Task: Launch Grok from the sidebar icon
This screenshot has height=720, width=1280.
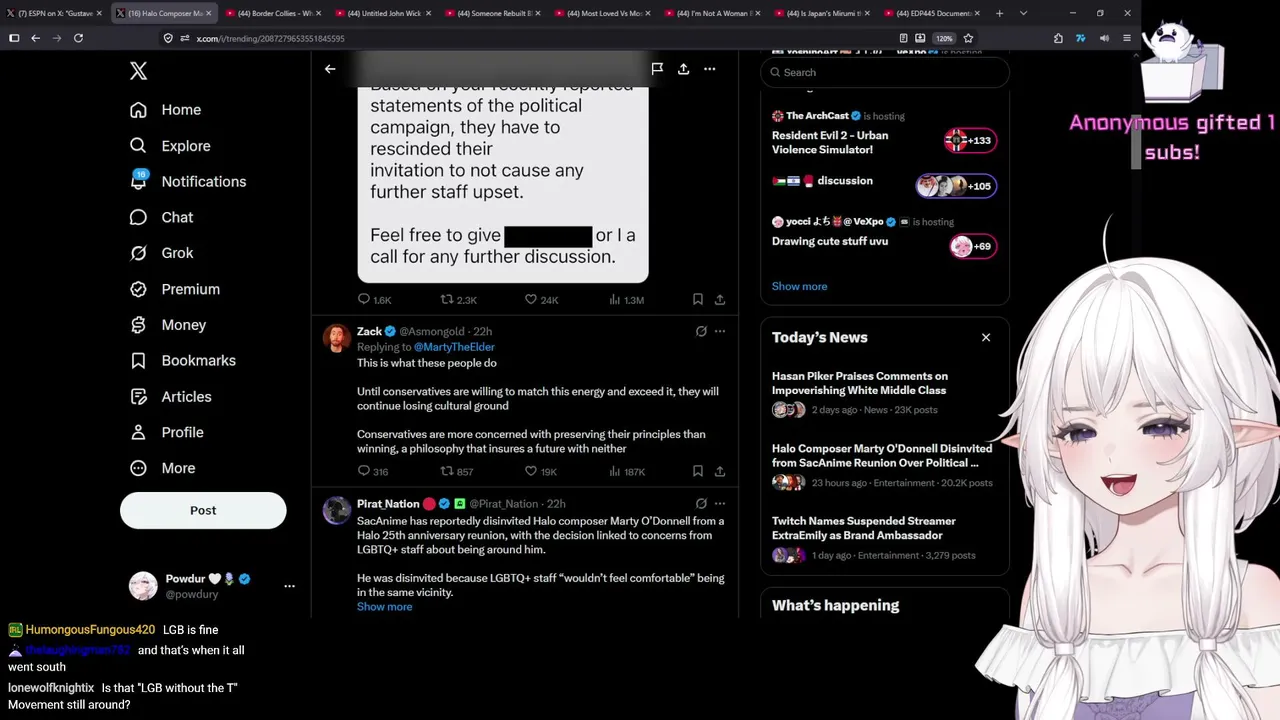Action: click(x=138, y=253)
